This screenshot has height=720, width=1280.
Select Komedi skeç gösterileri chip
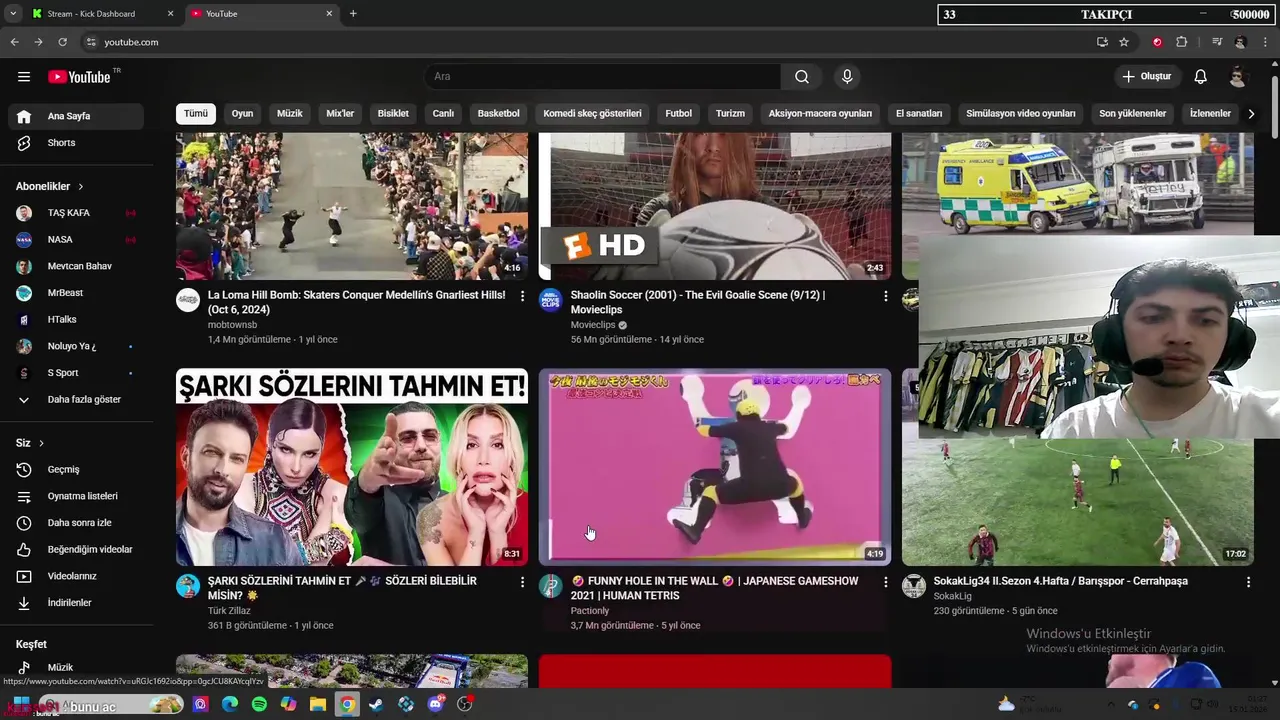(593, 114)
